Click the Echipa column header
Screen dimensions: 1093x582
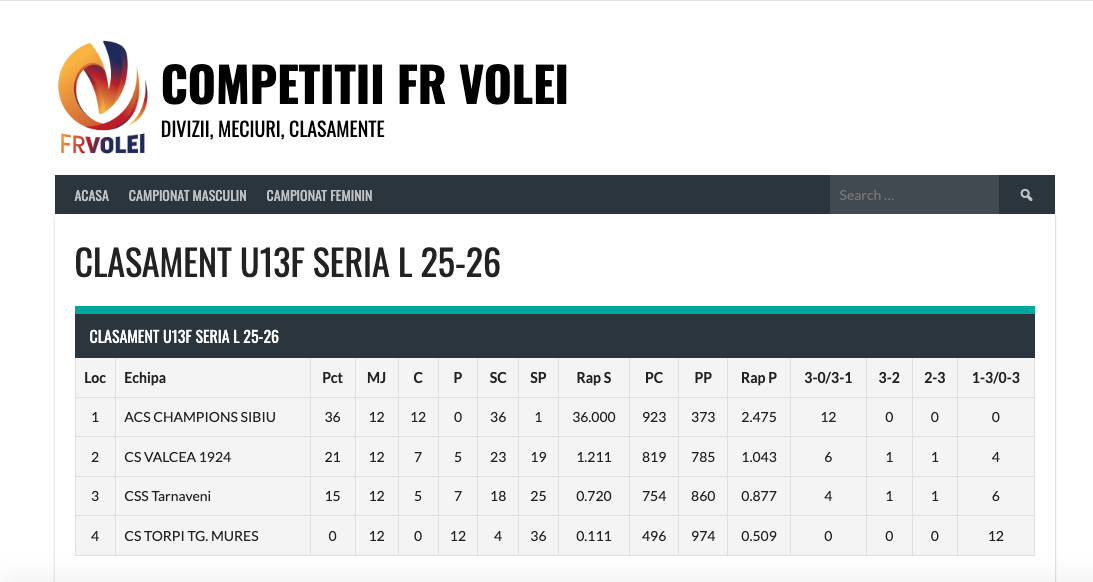[145, 378]
